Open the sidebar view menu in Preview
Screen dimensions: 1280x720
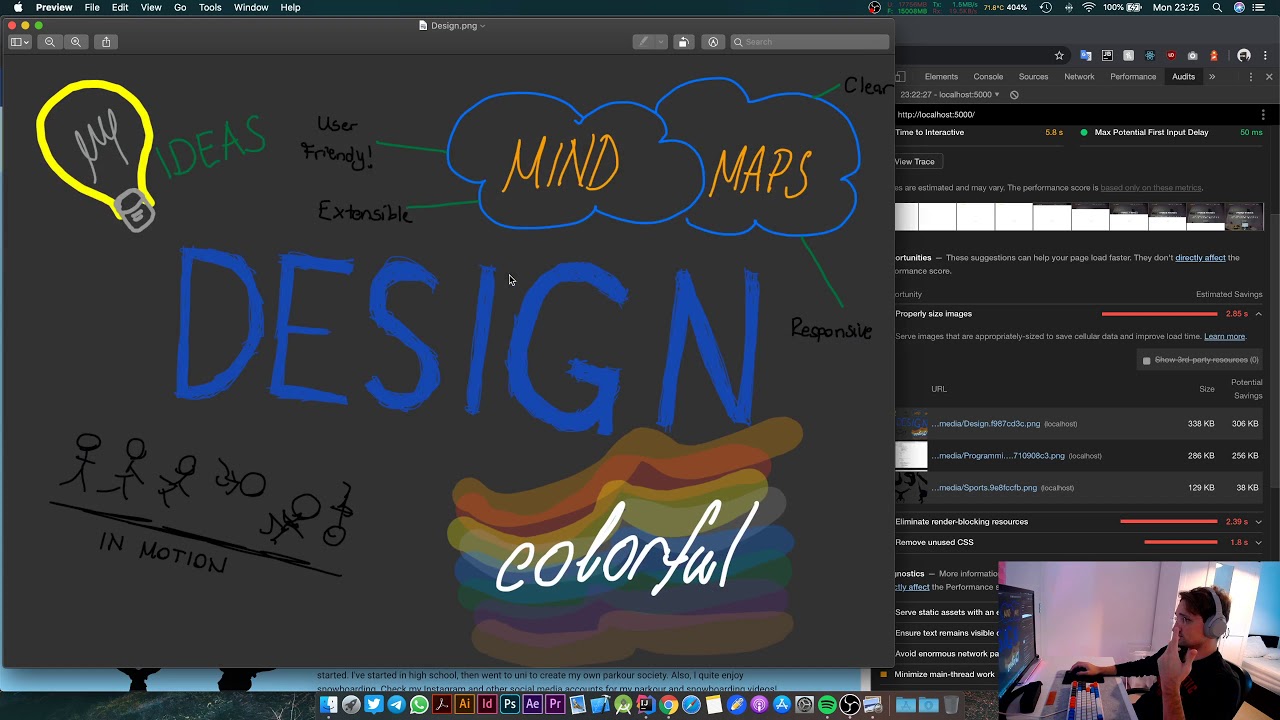19,42
